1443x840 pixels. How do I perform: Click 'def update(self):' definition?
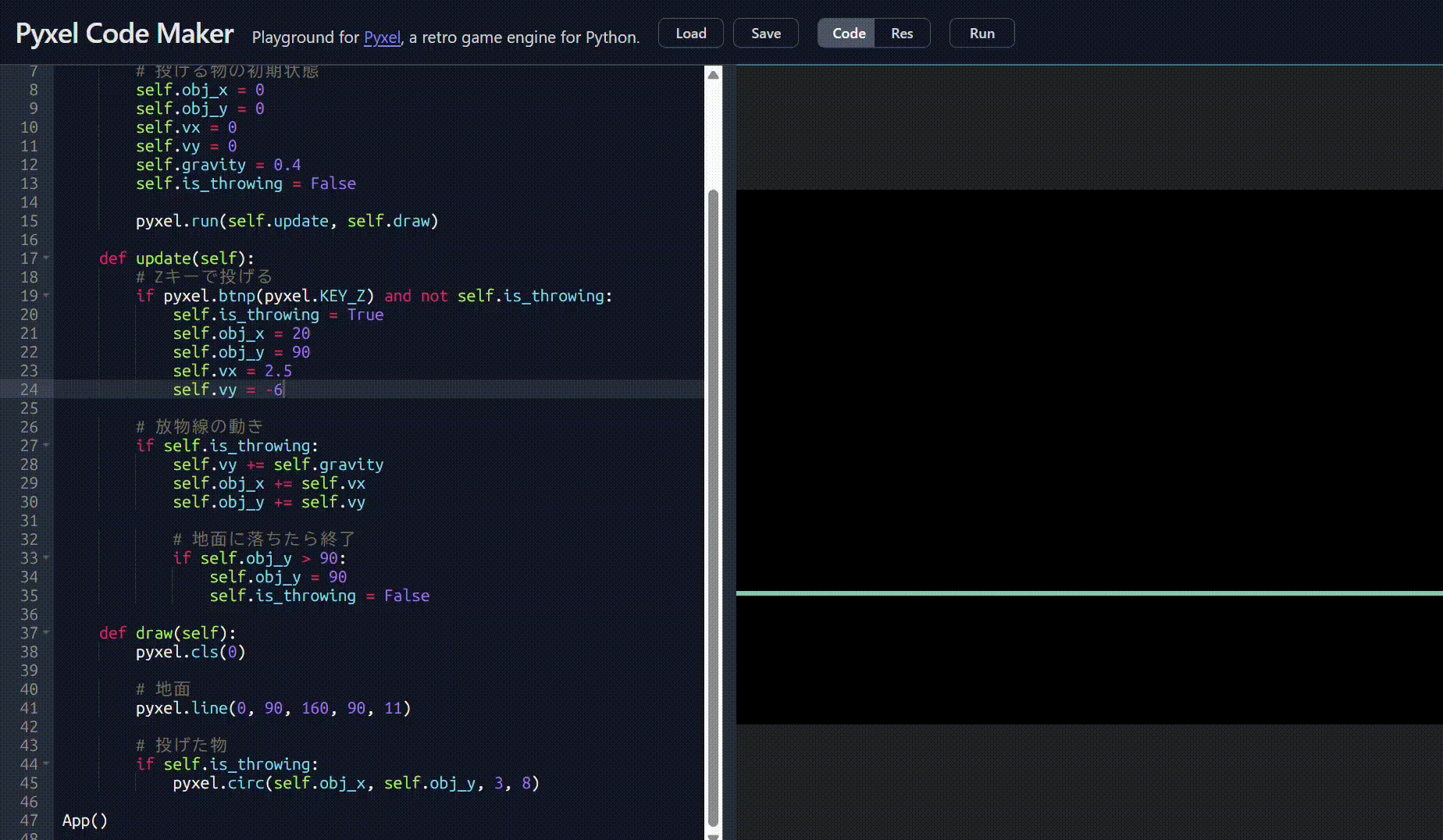click(176, 258)
